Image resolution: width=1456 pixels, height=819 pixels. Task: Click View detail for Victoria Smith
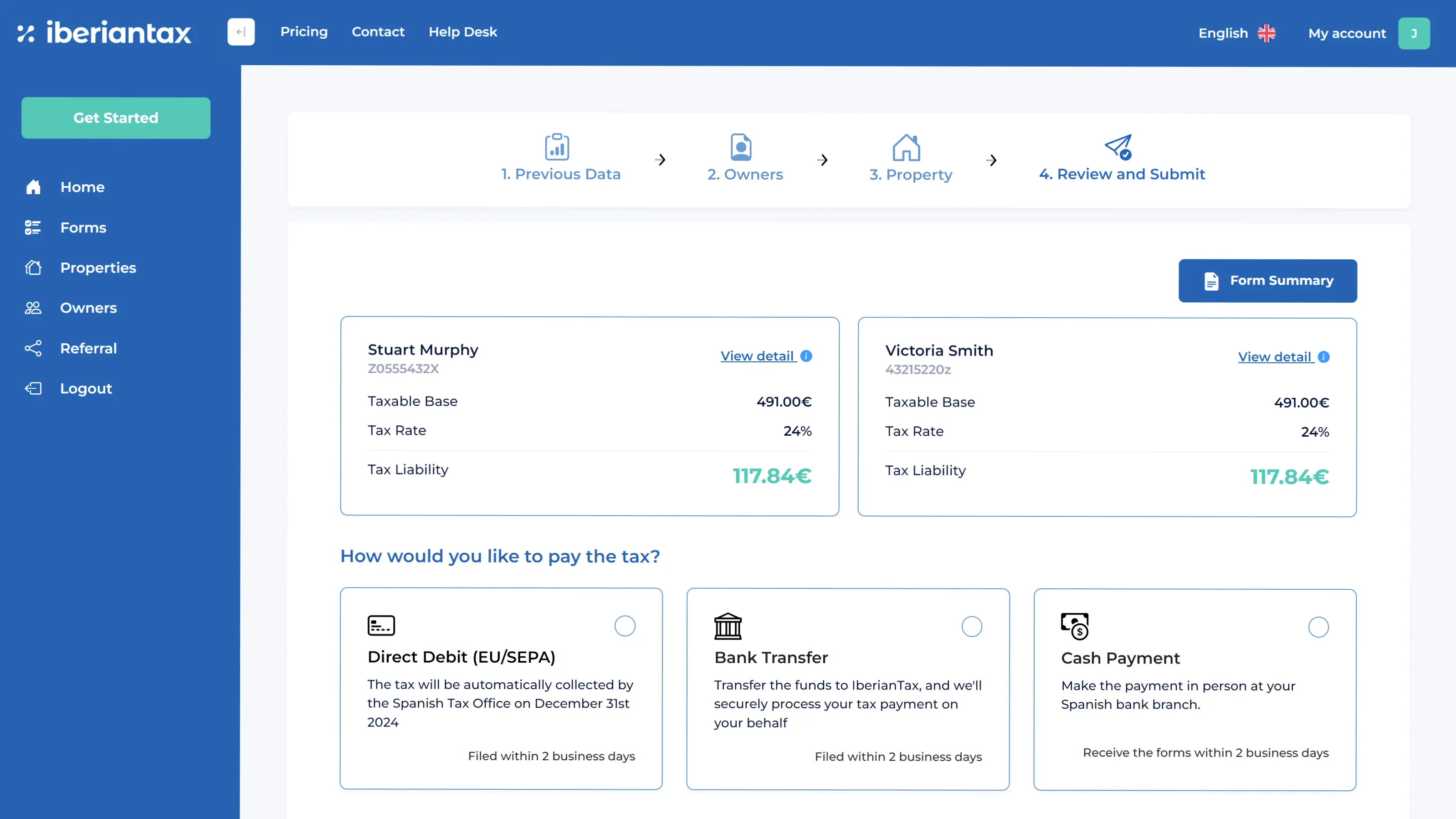tap(1276, 357)
